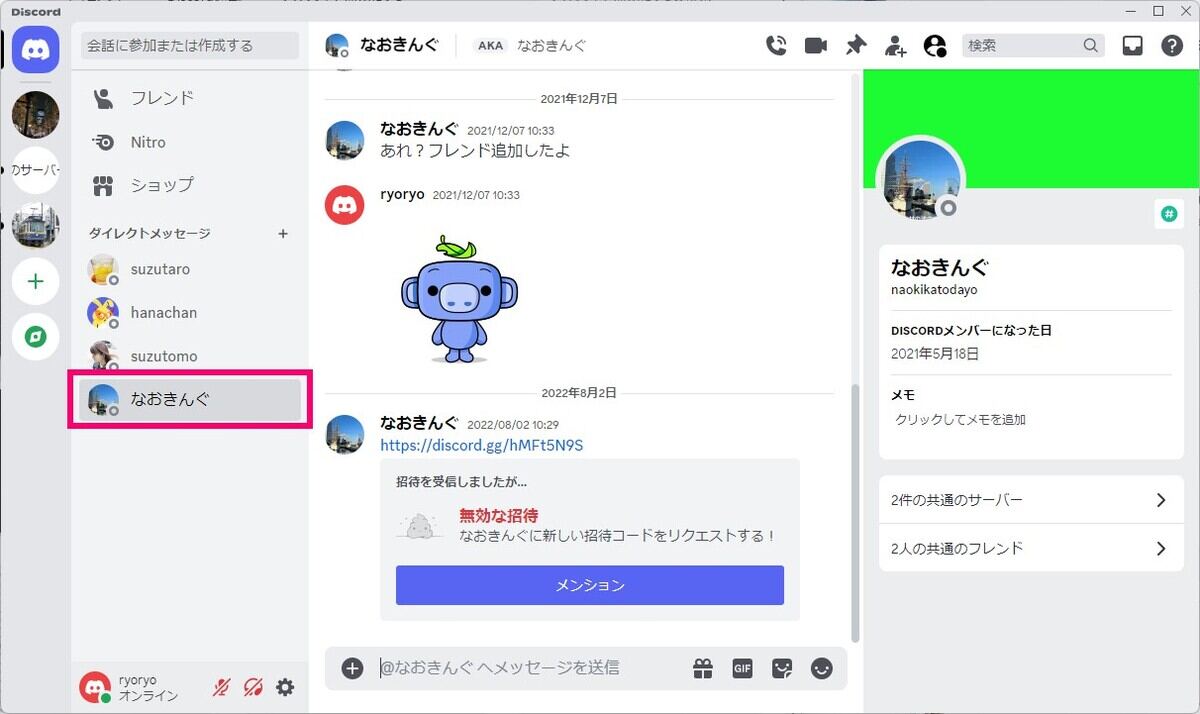1200x714 pixels.
Task: Deafen audio with the headphone icon
Action: point(253,687)
